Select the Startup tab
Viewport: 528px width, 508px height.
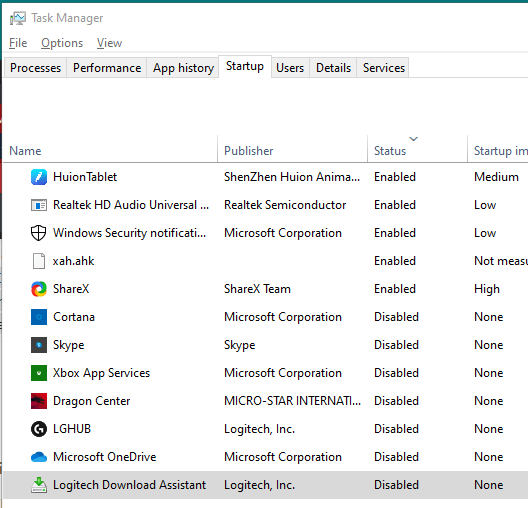tap(245, 66)
